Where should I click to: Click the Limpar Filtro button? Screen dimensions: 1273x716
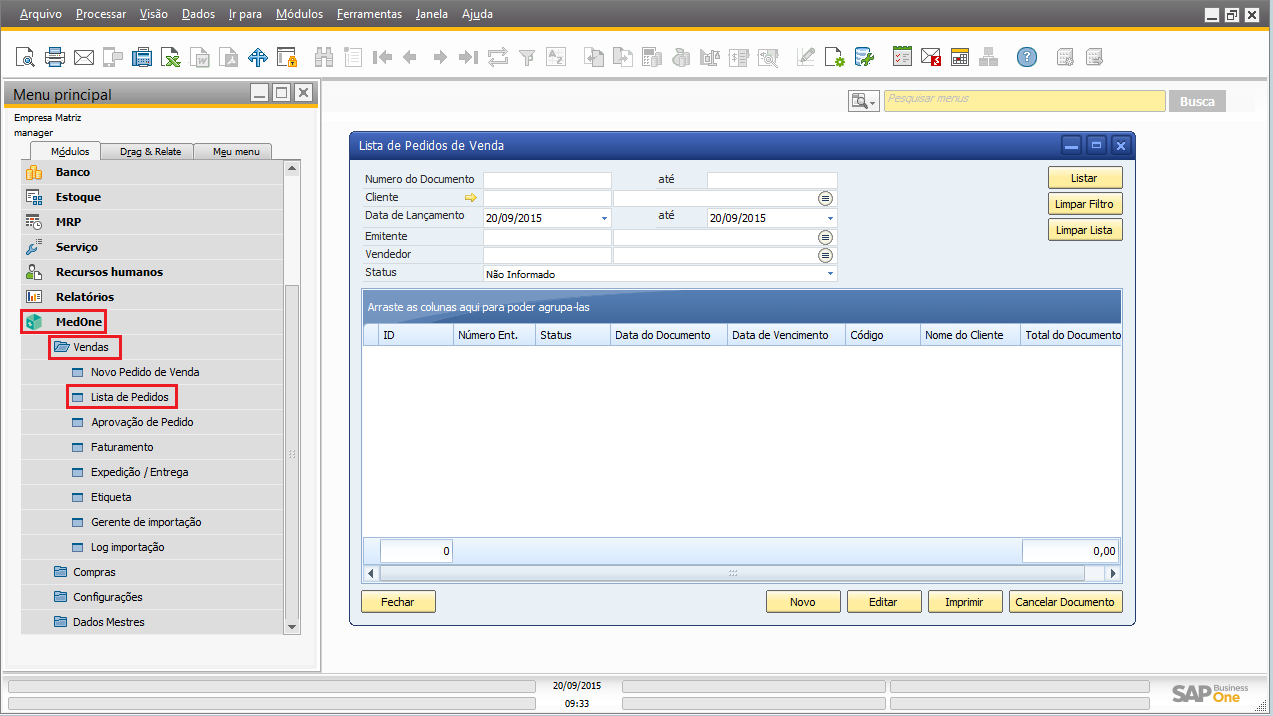[1084, 204]
